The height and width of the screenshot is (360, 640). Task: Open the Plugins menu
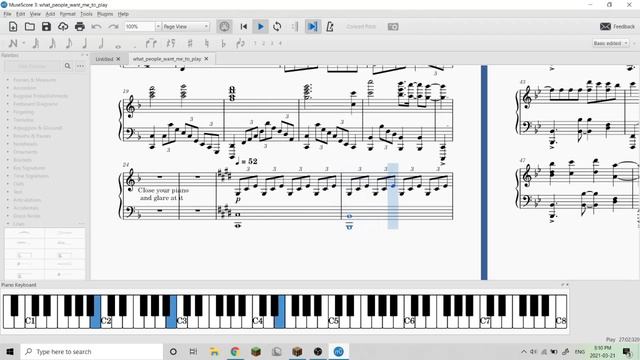(105, 14)
